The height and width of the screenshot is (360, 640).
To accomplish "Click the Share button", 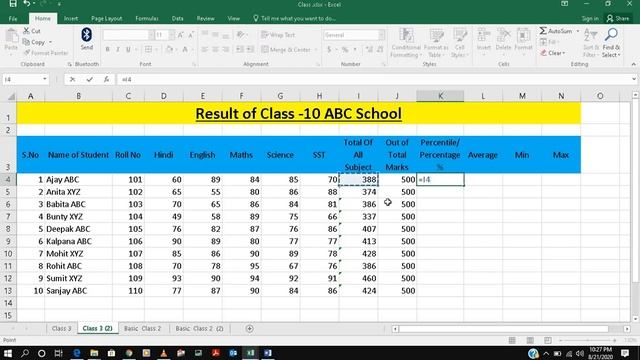I will tap(618, 18).
